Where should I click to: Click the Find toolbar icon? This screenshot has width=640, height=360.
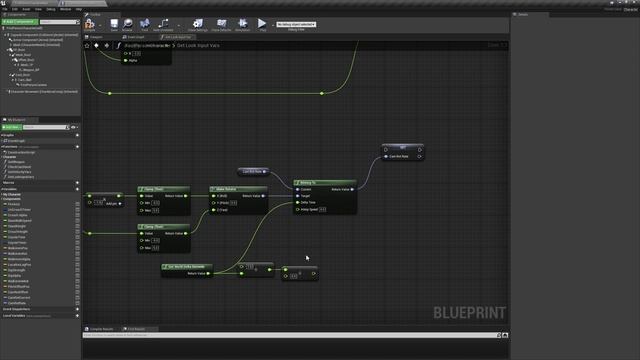click(144, 24)
